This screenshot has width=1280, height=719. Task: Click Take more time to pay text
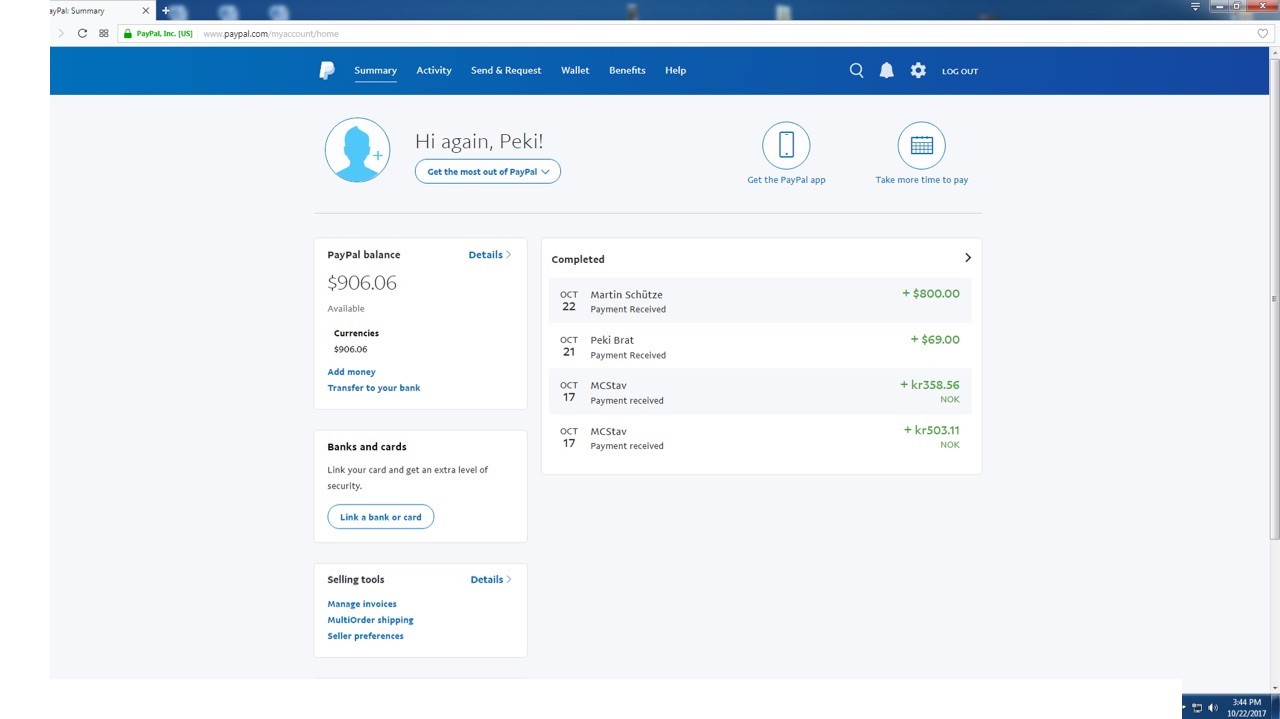click(x=921, y=180)
